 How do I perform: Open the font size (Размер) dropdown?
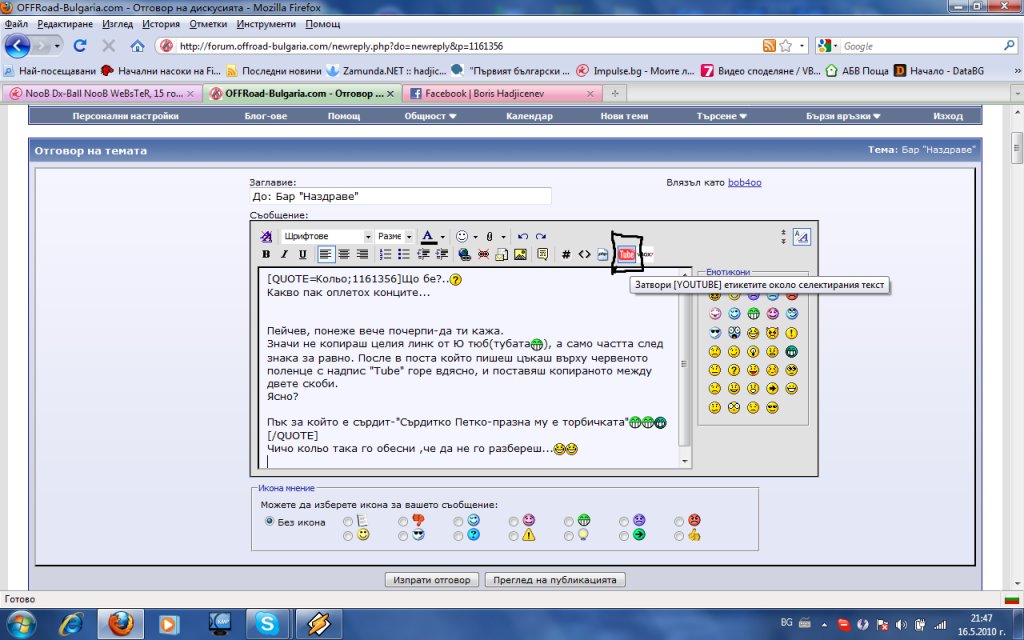(x=395, y=237)
